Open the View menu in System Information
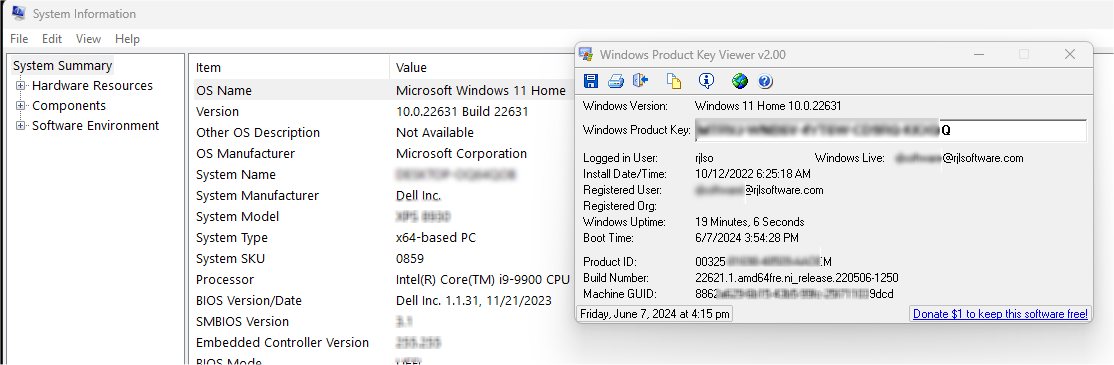This screenshot has height=365, width=1114. [x=89, y=39]
